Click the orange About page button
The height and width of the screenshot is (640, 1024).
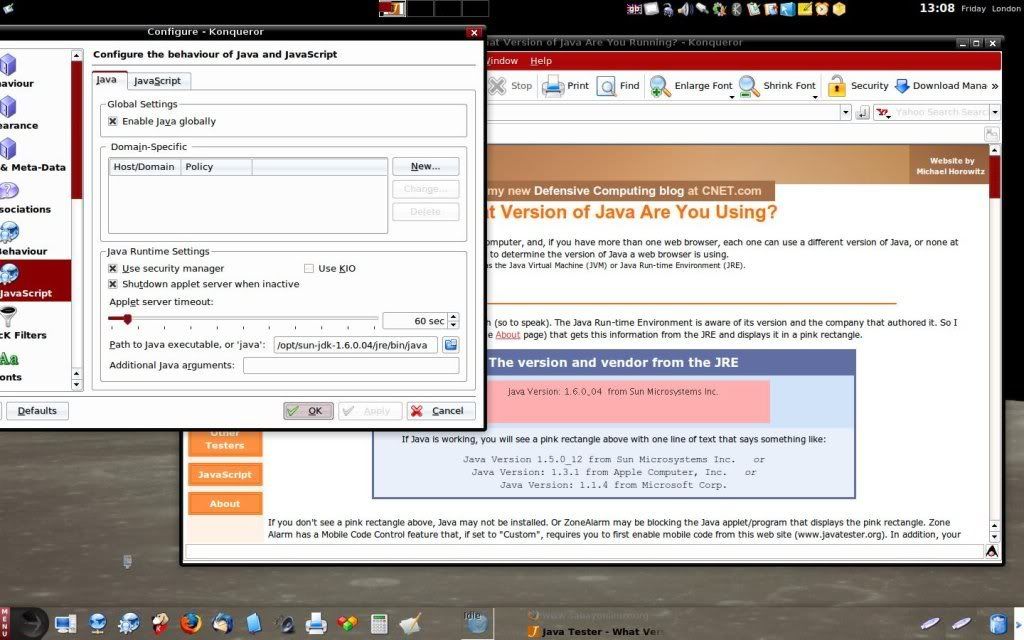click(225, 504)
